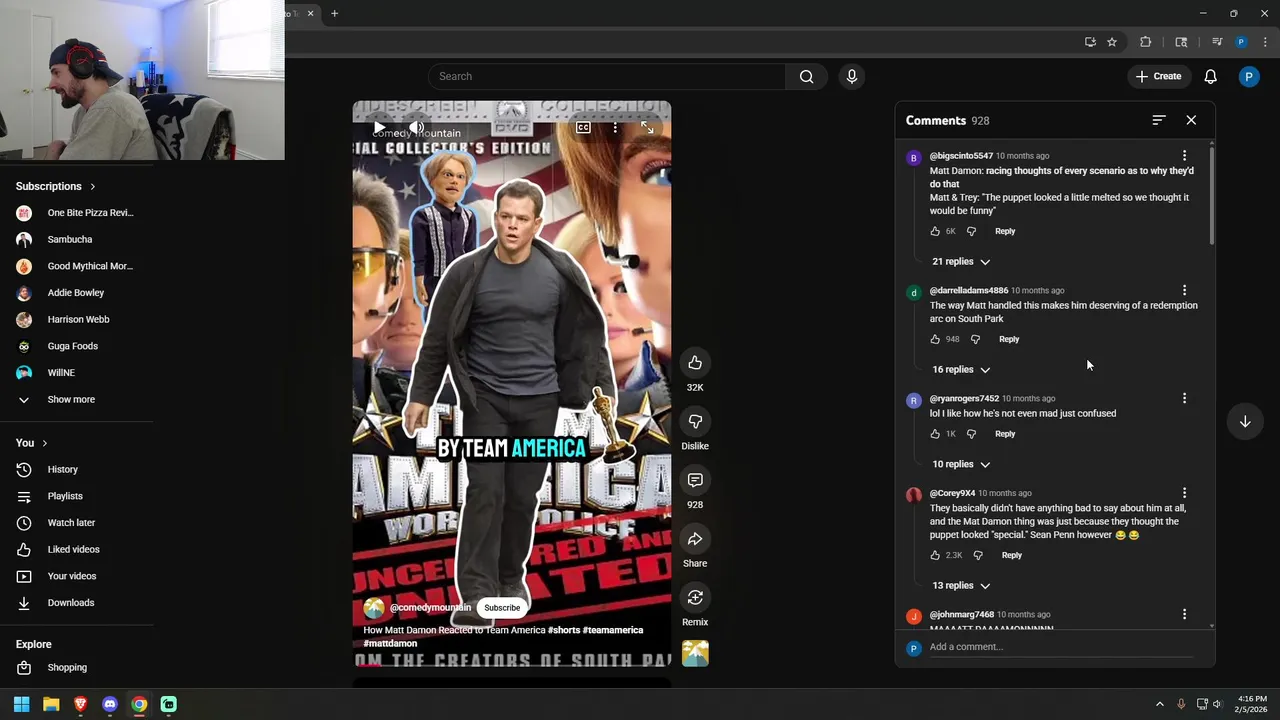Open the Create menu
Screen dimensions: 1280x720
click(x=1158, y=76)
